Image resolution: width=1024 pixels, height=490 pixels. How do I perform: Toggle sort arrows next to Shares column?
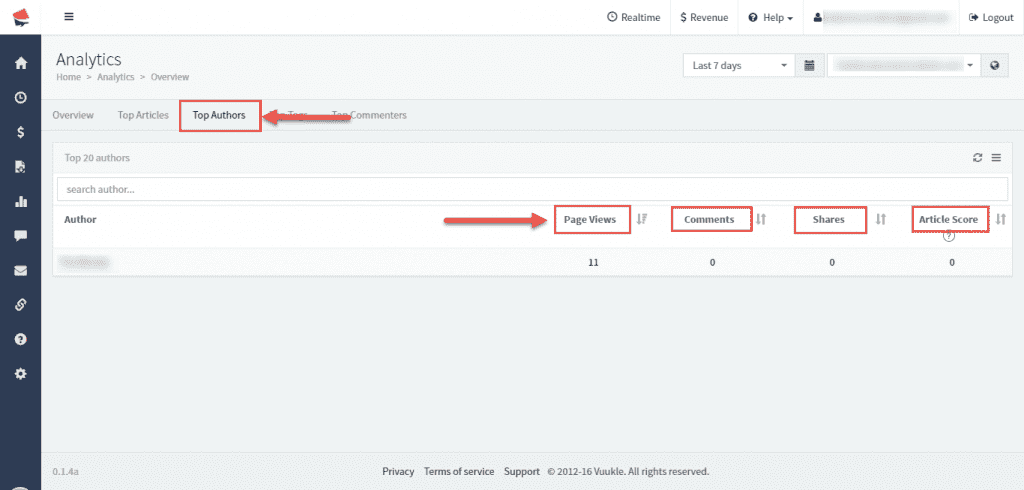[881, 219]
